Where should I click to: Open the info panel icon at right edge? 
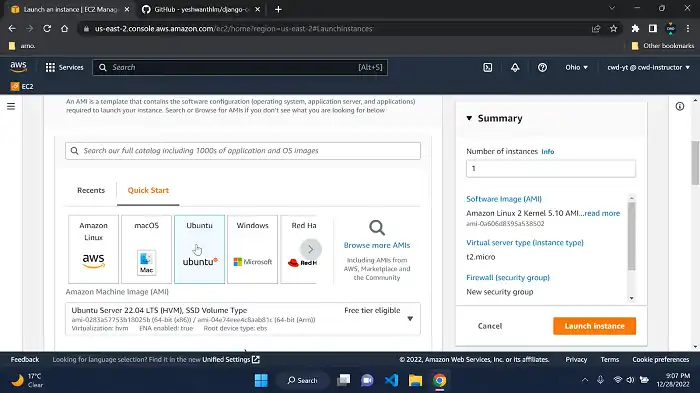tap(679, 106)
